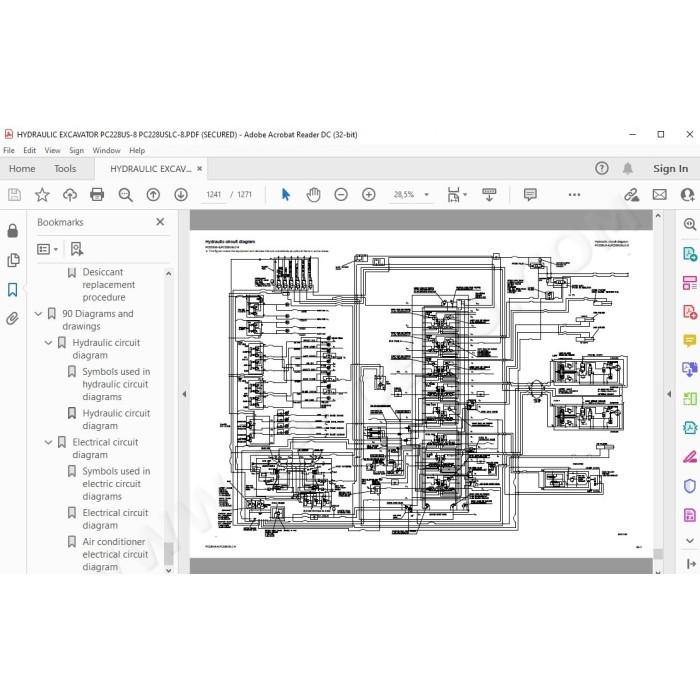Add a comment note icon
The width and height of the screenshot is (700, 700).
click(530, 195)
